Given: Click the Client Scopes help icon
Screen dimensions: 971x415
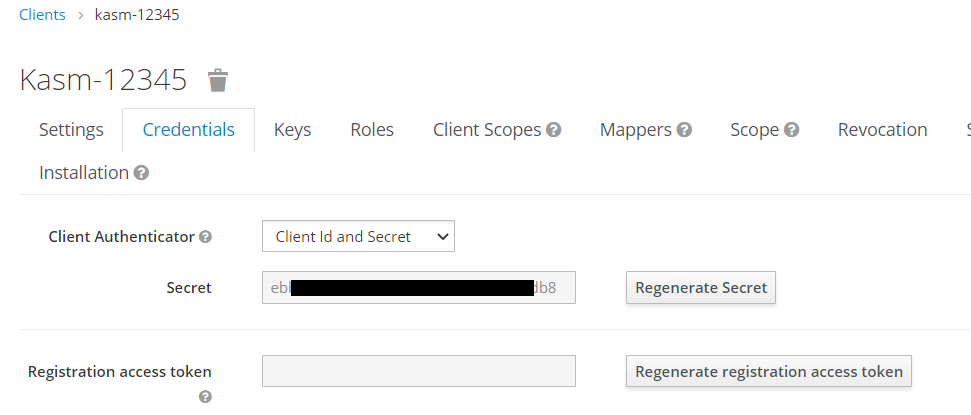Looking at the screenshot, I should pyautogui.click(x=553, y=130).
